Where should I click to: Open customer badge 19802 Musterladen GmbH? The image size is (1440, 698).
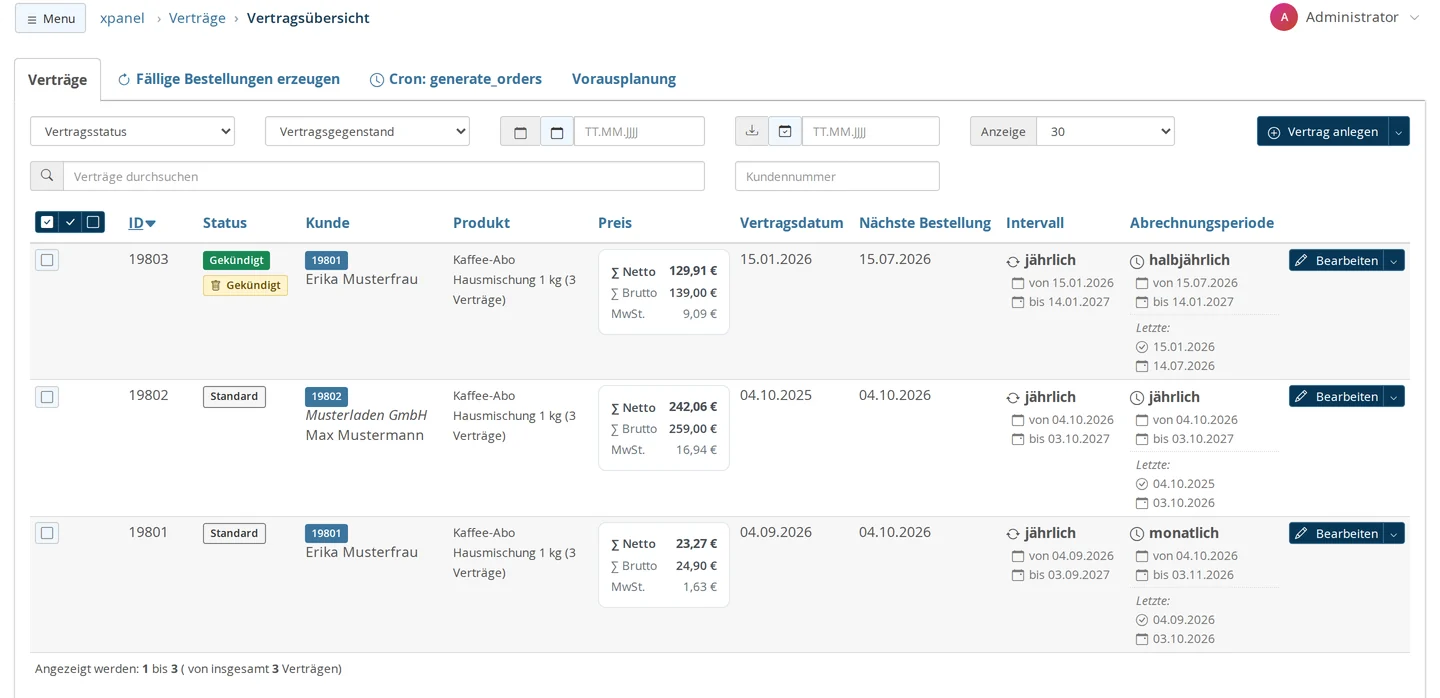pos(326,396)
